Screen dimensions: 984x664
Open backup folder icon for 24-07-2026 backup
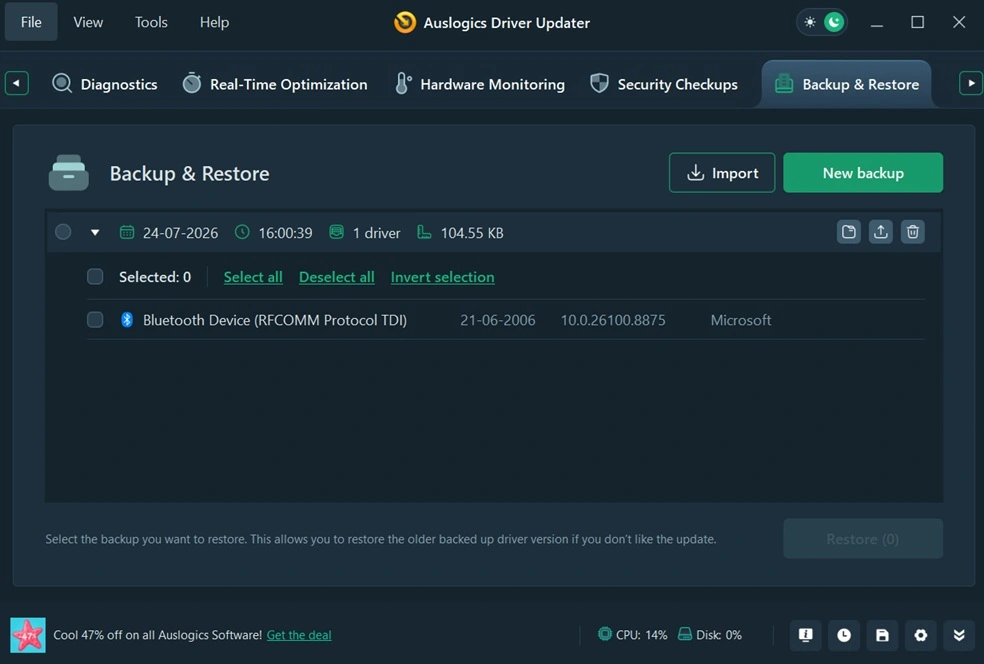tap(848, 232)
